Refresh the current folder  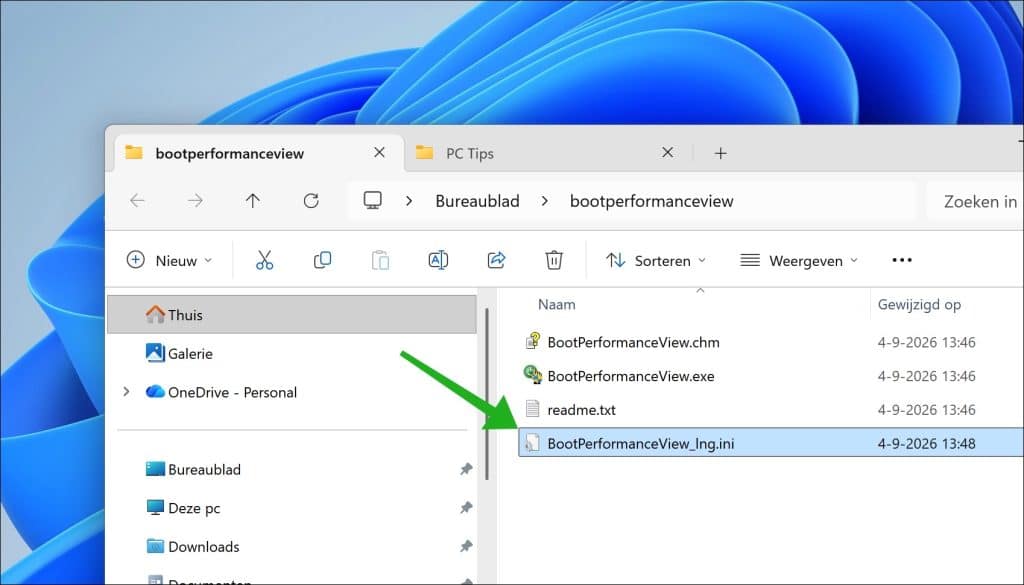(311, 200)
